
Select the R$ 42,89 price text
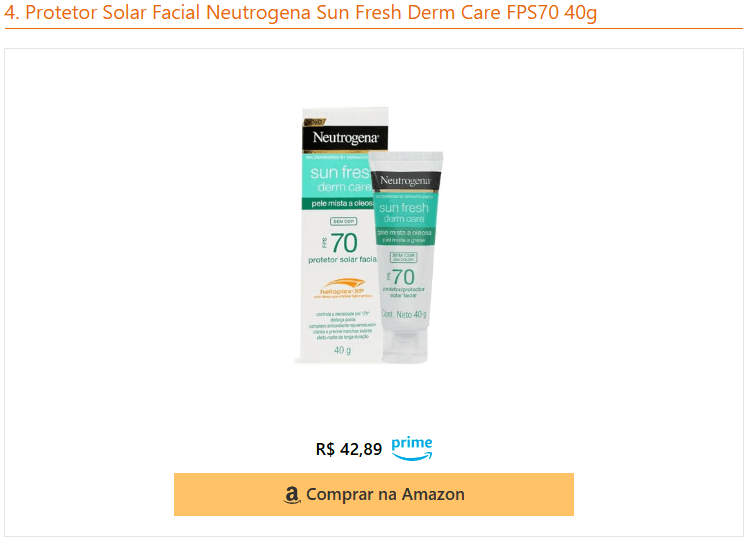pos(349,449)
